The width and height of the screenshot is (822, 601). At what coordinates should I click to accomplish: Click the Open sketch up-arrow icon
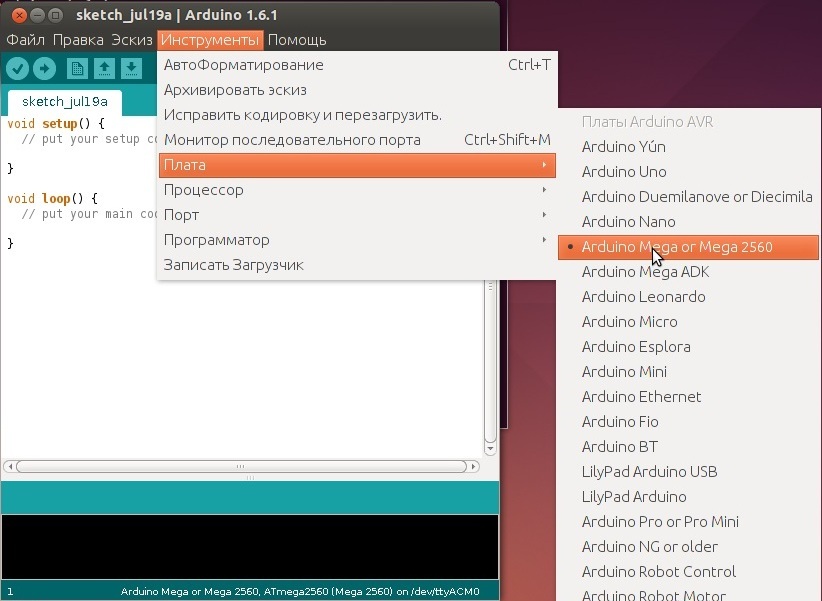104,68
